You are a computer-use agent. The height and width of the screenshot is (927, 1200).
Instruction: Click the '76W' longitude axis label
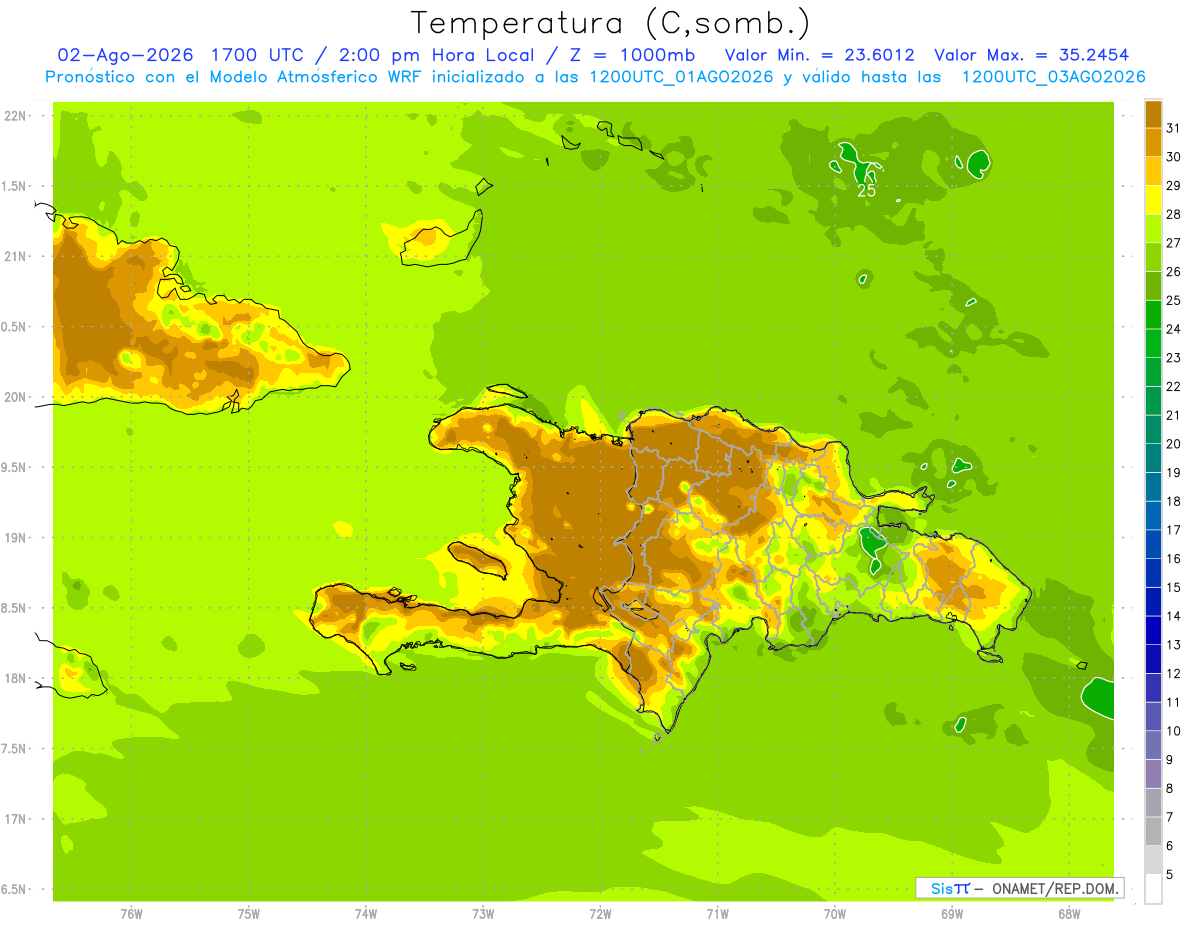131,913
